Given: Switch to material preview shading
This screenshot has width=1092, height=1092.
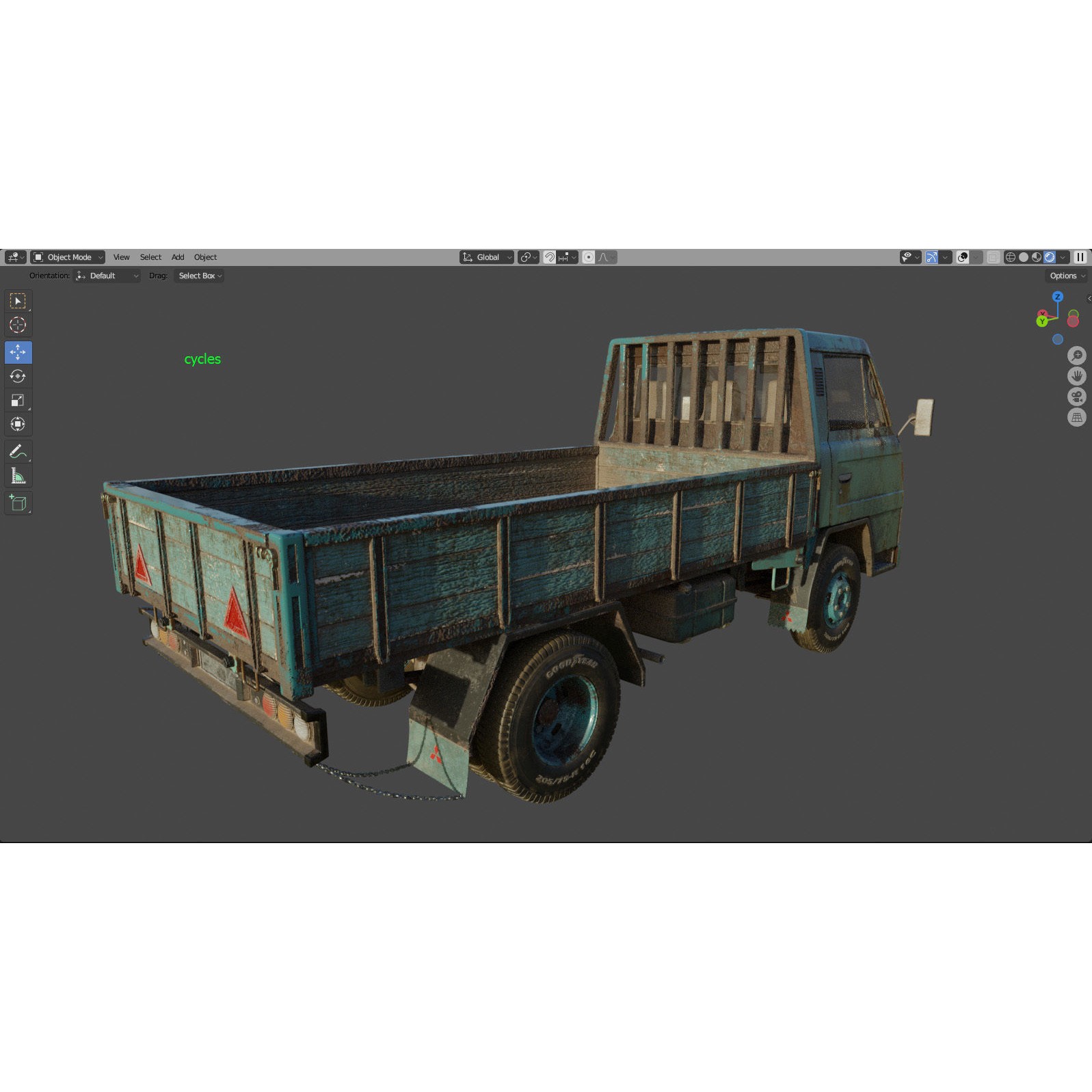Looking at the screenshot, I should (x=1037, y=257).
